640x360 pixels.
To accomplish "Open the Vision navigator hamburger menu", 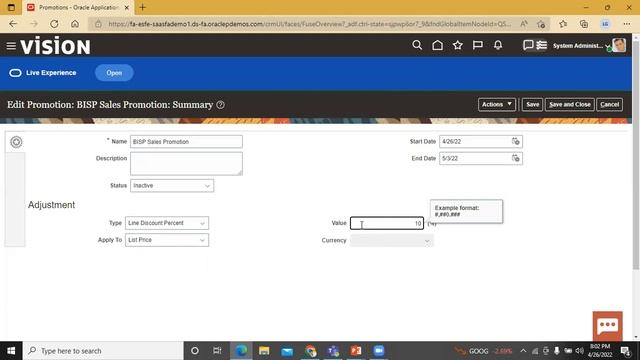I will click(x=11, y=46).
